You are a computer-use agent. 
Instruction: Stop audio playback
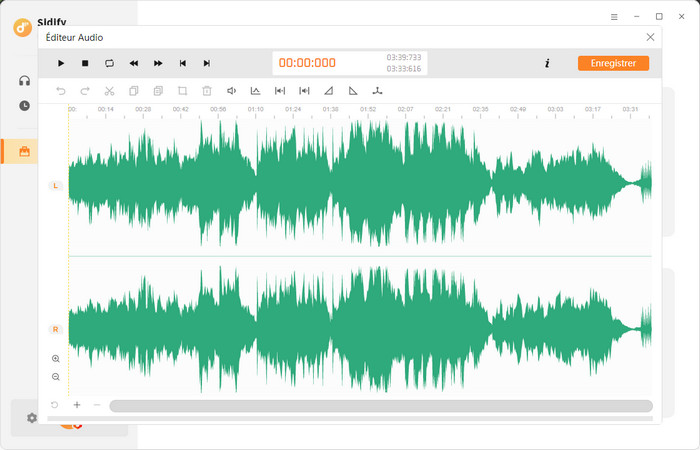[x=85, y=63]
